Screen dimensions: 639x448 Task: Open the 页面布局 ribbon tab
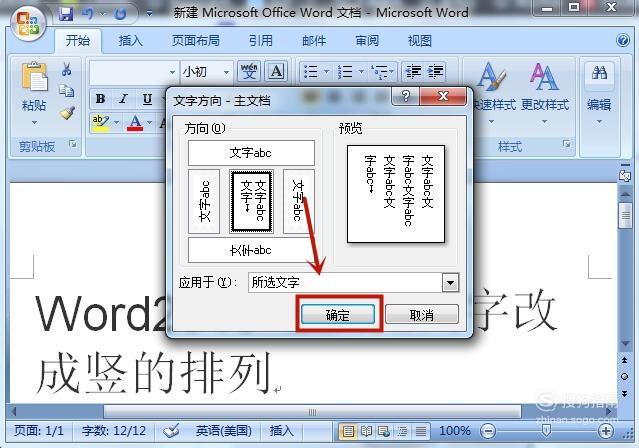196,40
